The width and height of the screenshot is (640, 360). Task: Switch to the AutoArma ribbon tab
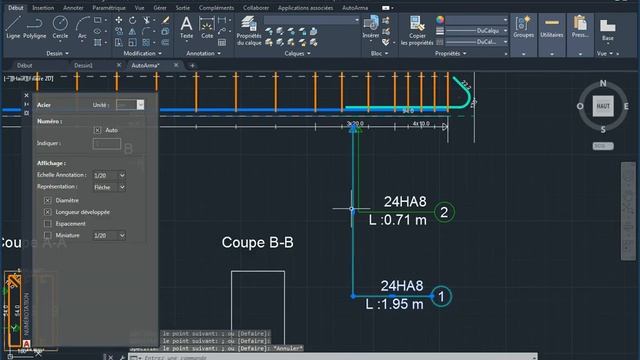[355, 8]
